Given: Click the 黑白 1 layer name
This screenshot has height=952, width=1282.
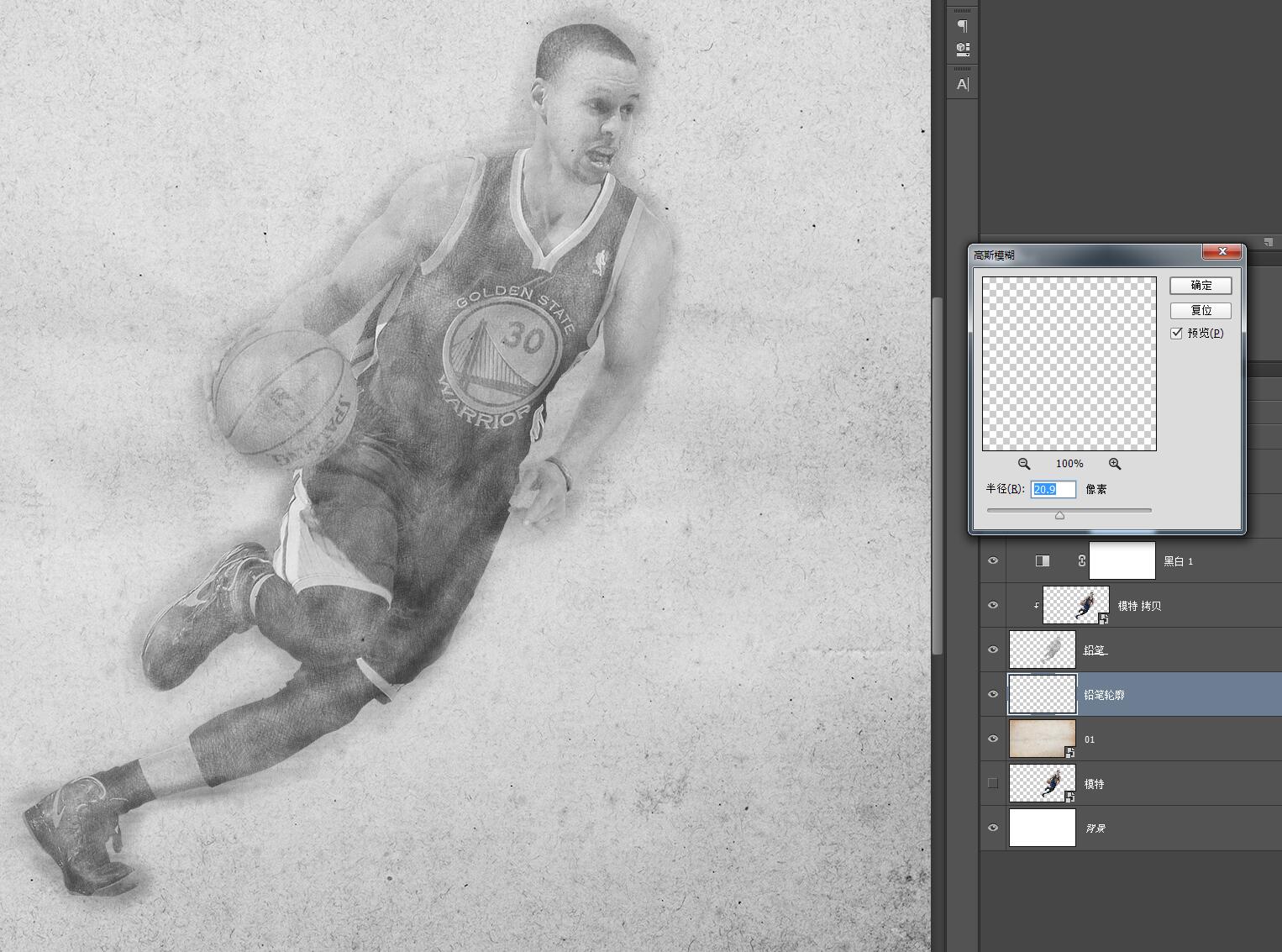Looking at the screenshot, I should click(1178, 561).
